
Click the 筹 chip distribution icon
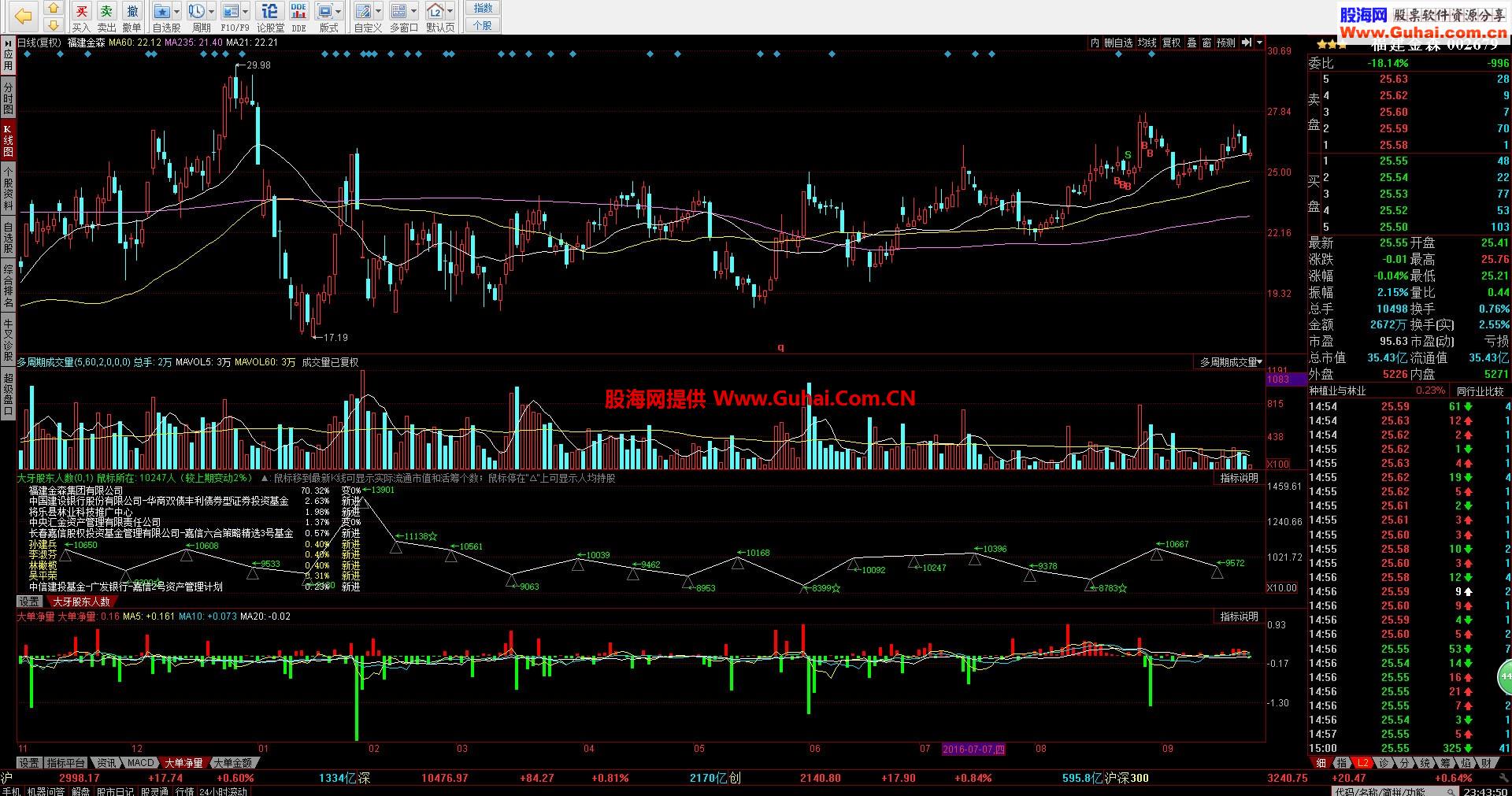(x=1445, y=763)
